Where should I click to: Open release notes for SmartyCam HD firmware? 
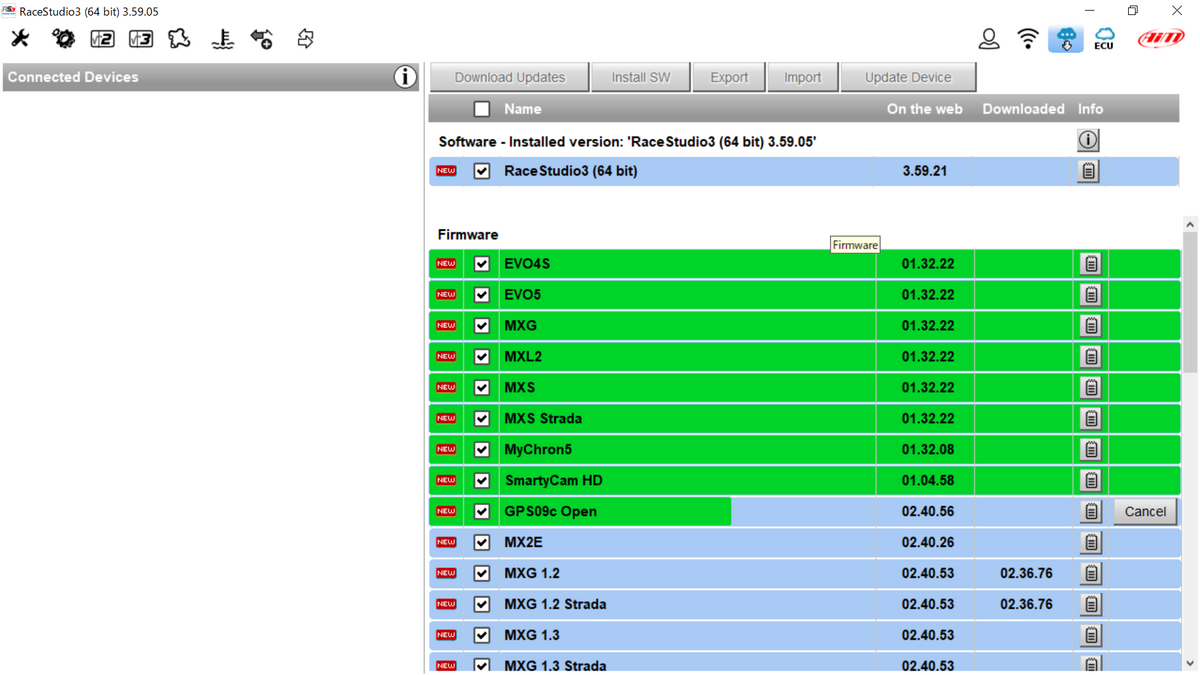point(1091,481)
